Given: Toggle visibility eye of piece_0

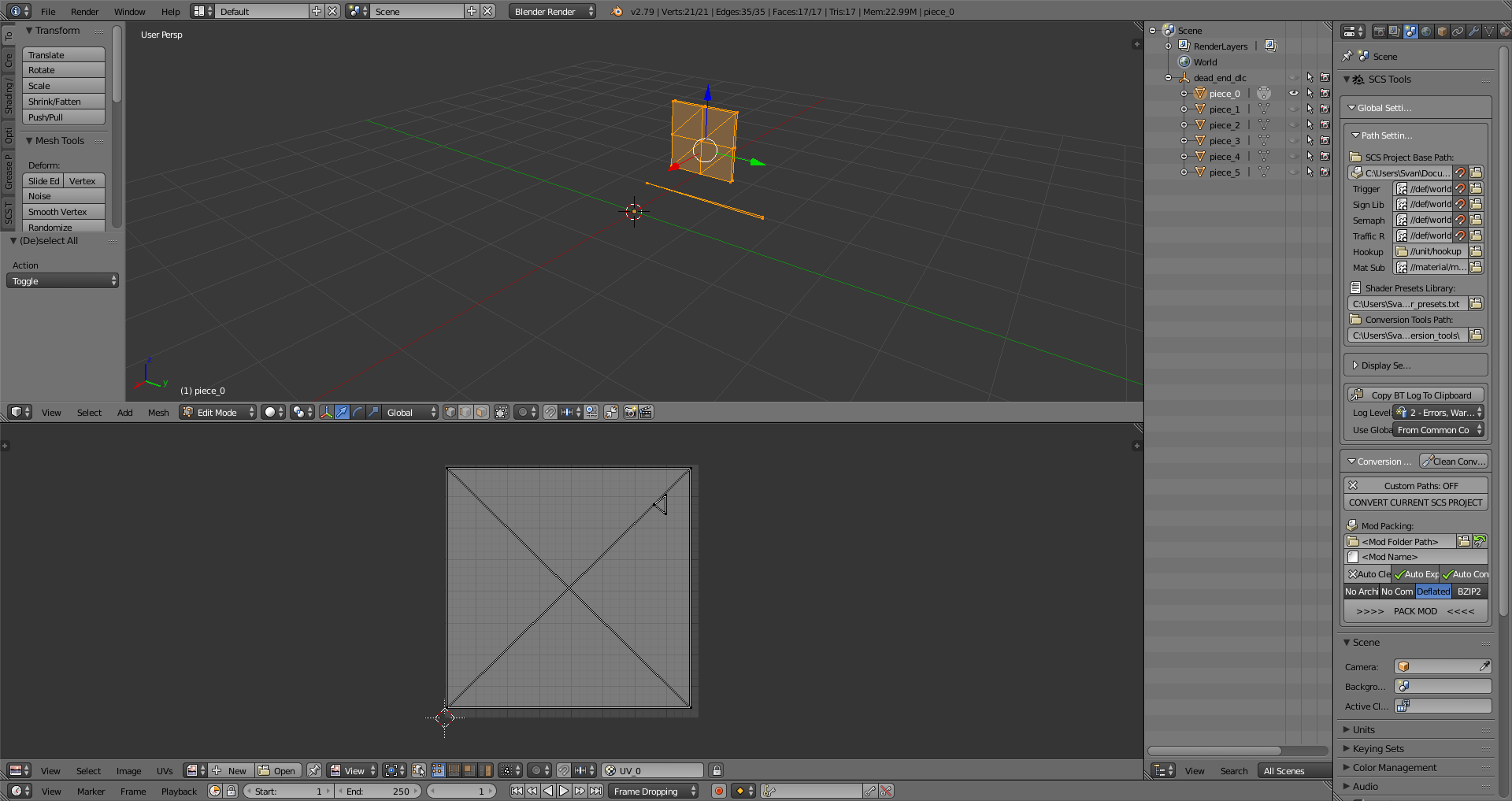Looking at the screenshot, I should coord(1294,93).
